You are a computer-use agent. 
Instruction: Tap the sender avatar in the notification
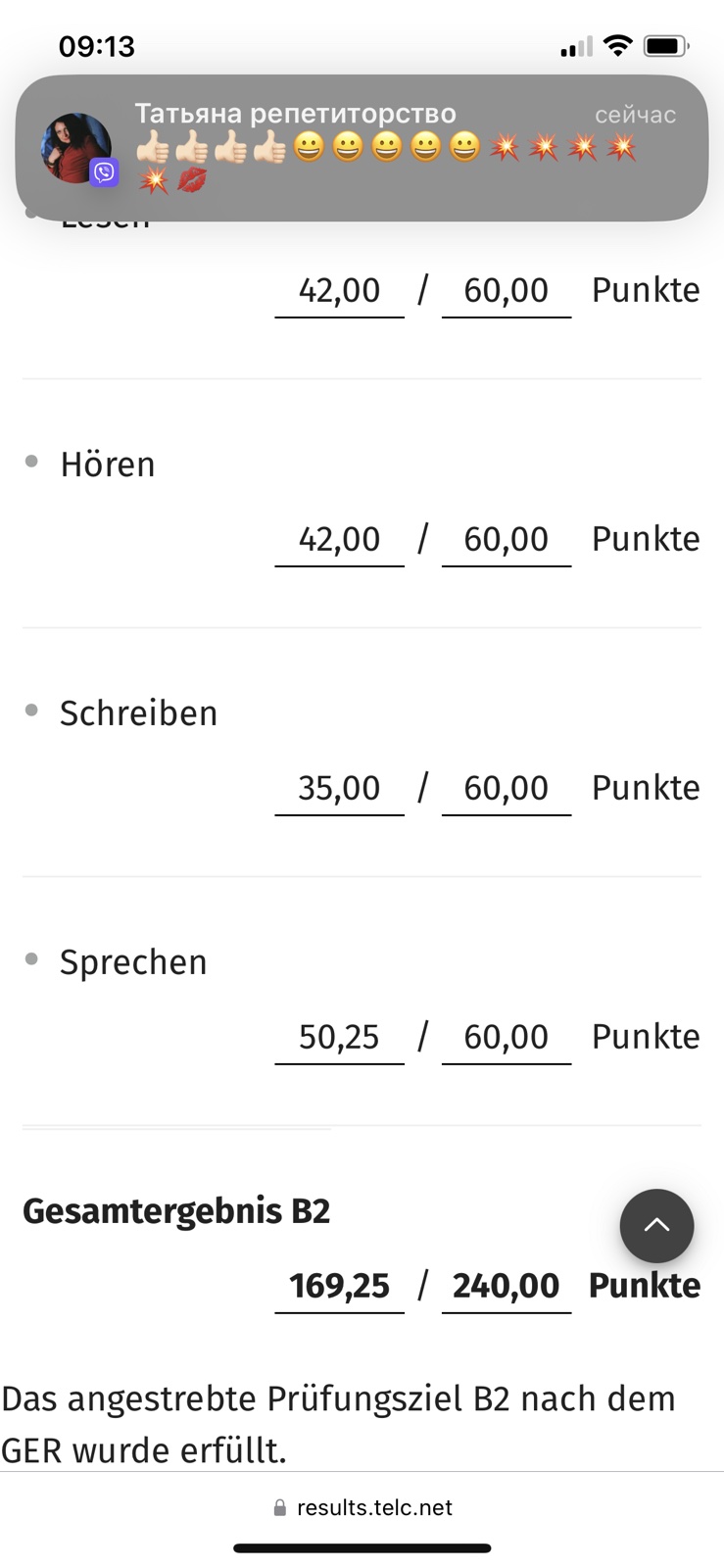click(x=75, y=148)
